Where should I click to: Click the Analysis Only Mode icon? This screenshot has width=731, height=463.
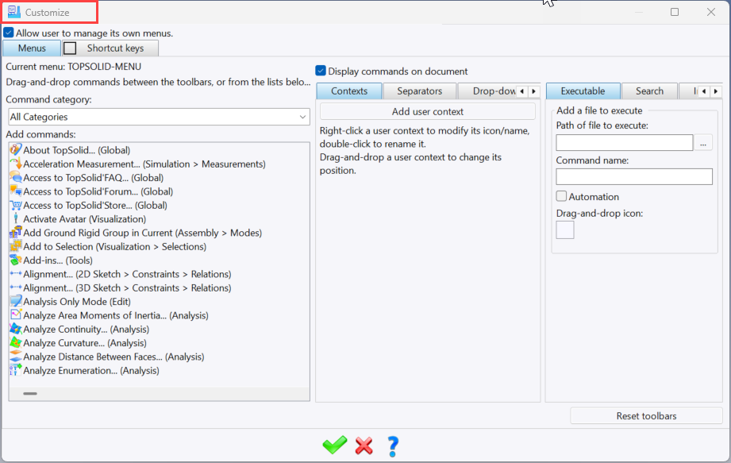click(16, 301)
